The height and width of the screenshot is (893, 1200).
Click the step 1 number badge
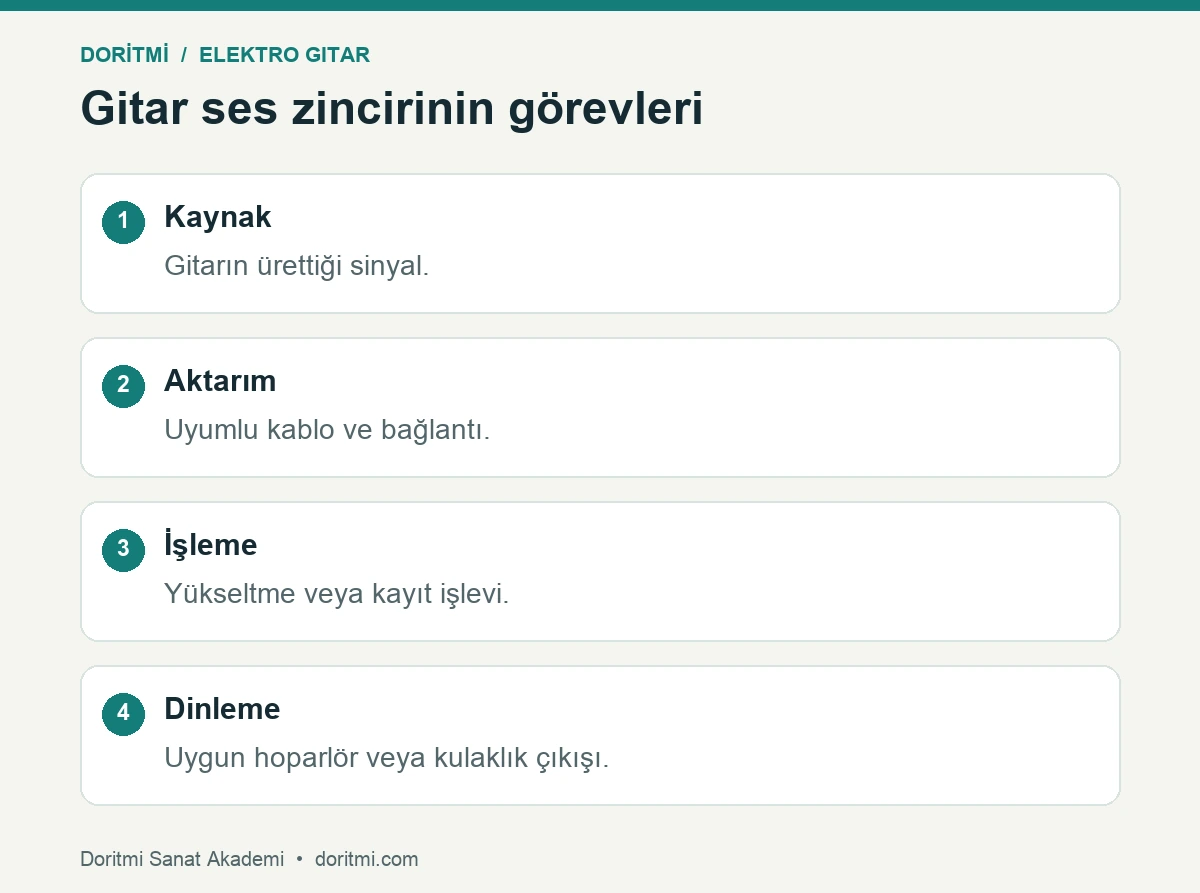coord(123,222)
